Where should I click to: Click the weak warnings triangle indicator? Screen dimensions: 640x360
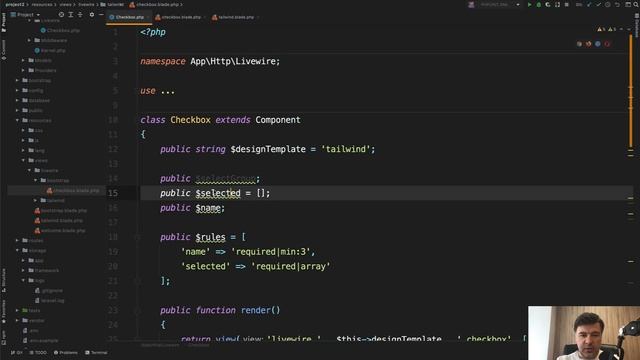click(612, 29)
